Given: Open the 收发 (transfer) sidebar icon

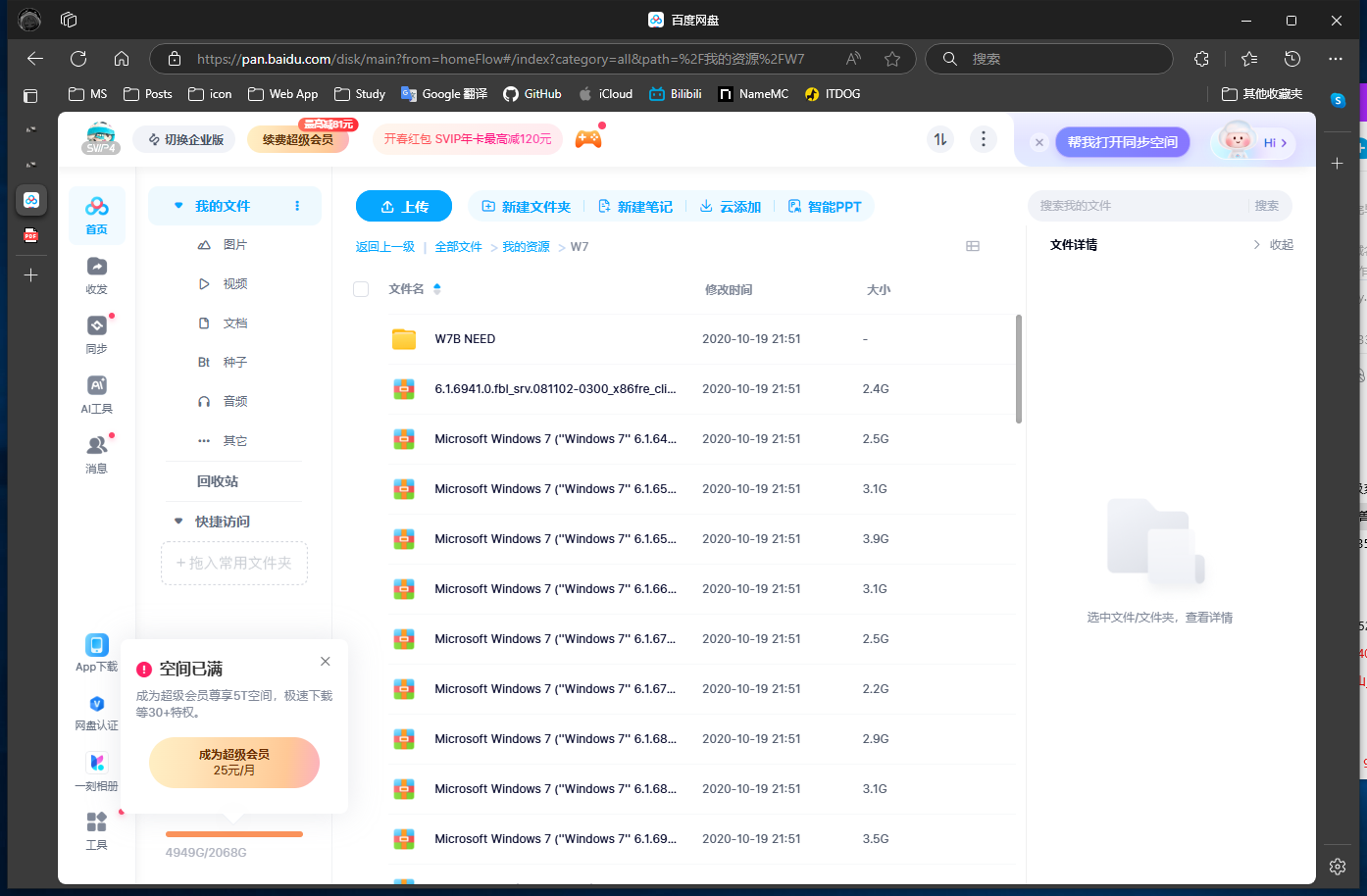Looking at the screenshot, I should click(96, 274).
